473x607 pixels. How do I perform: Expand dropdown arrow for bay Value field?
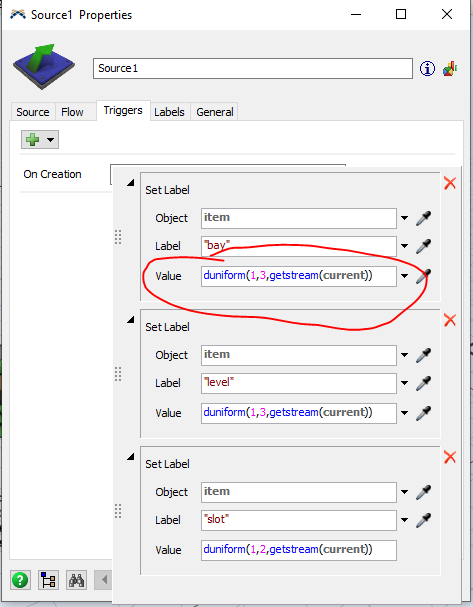(404, 276)
